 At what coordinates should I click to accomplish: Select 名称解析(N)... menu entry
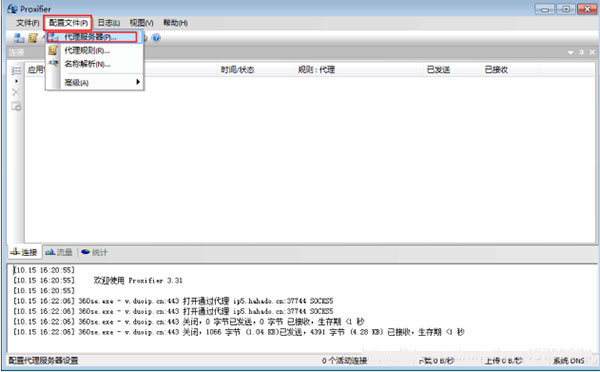point(95,64)
